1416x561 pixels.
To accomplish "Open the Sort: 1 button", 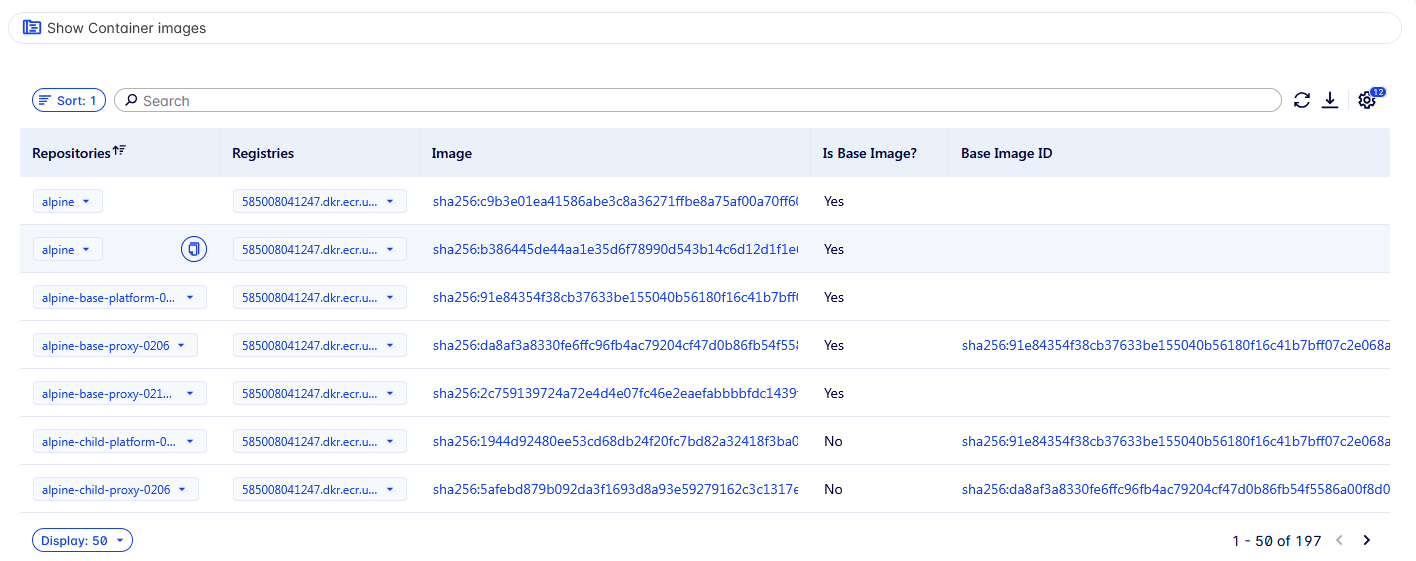I will 69,100.
